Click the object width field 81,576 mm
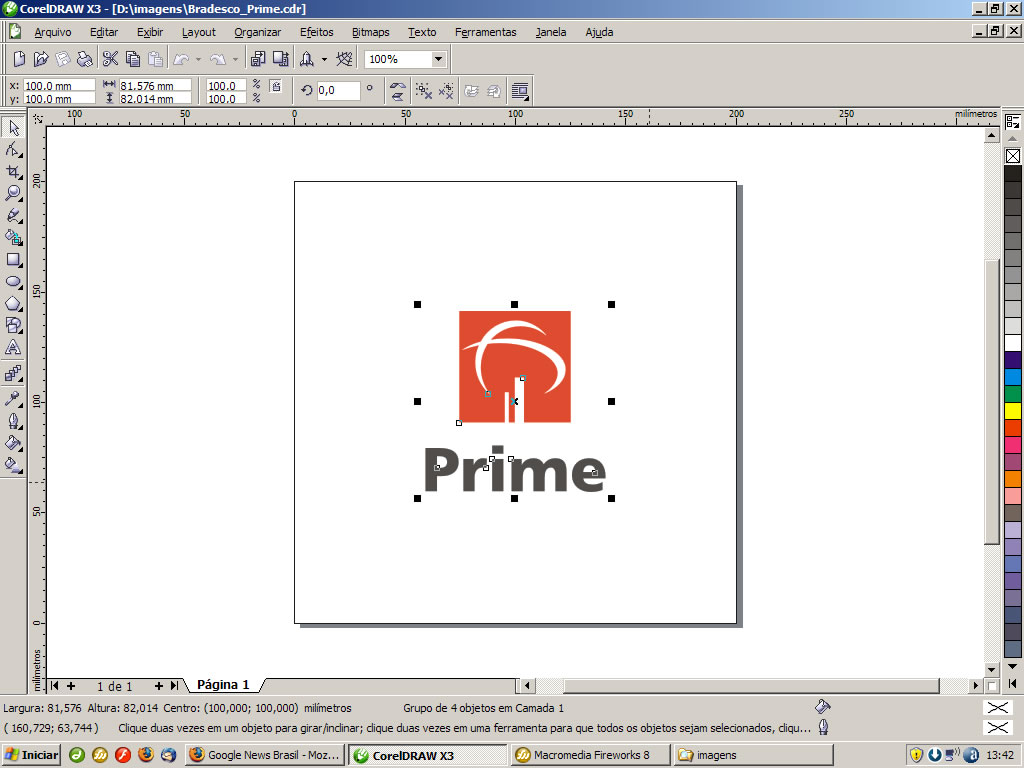1024x768 pixels. [155, 86]
